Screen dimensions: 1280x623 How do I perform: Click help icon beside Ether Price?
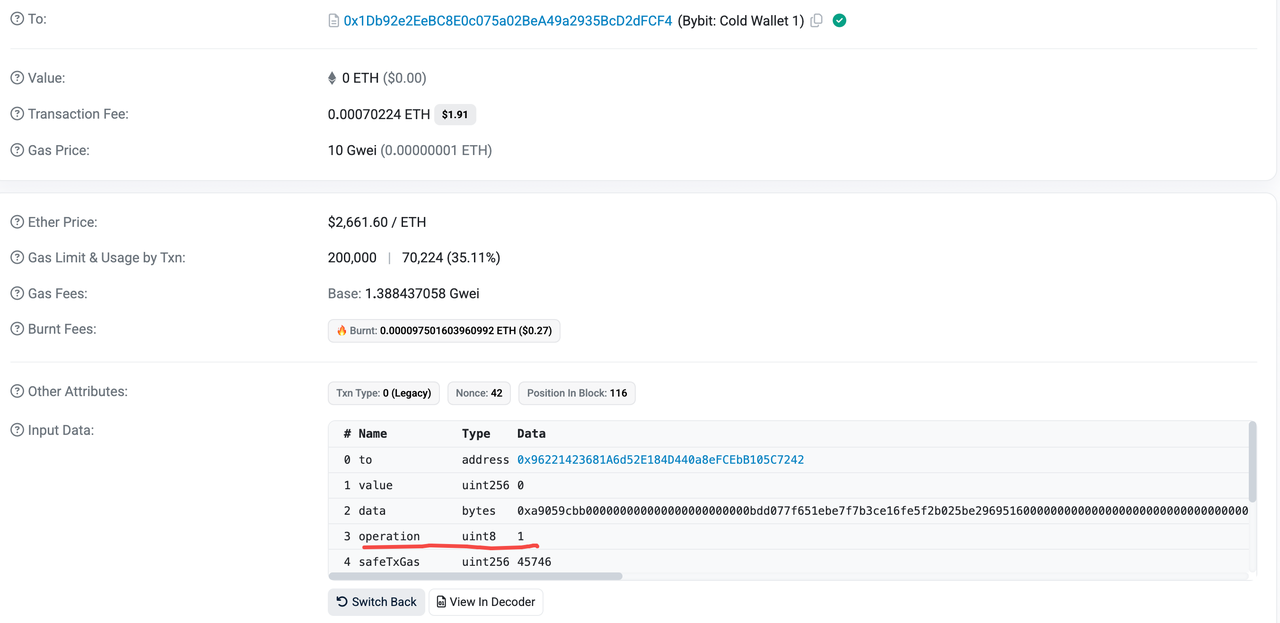(x=17, y=222)
